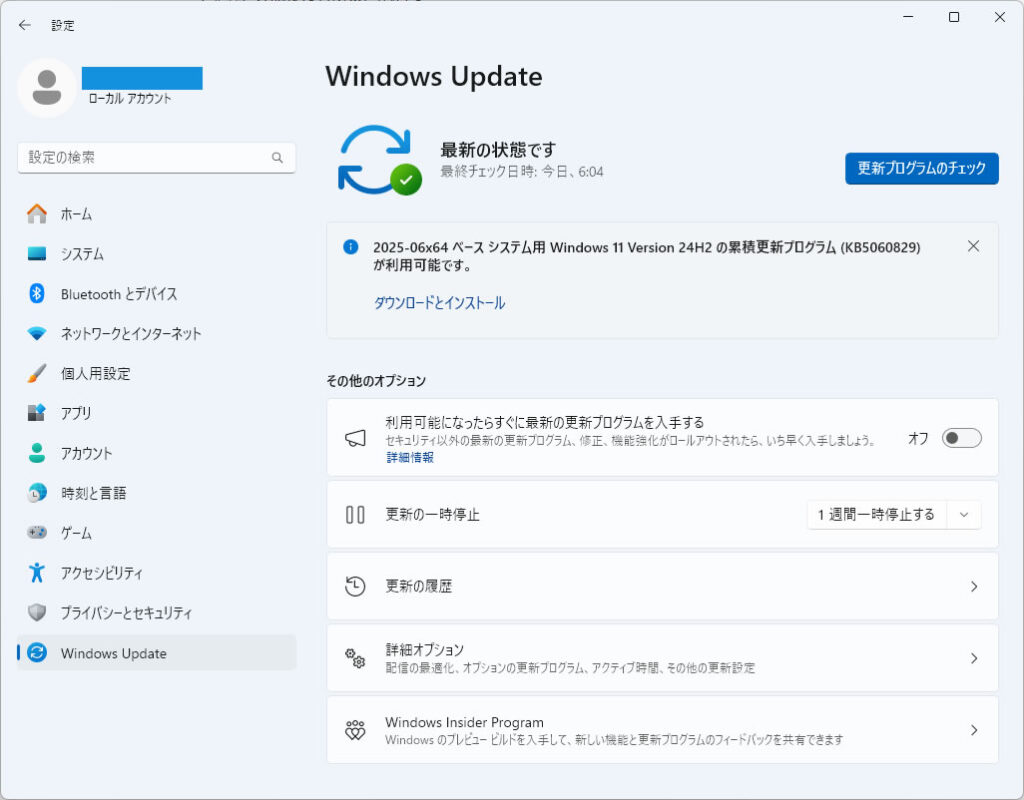The width and height of the screenshot is (1024, 800).
Task: Click the blue info icon on KB5060829 notice
Action: pos(351,247)
